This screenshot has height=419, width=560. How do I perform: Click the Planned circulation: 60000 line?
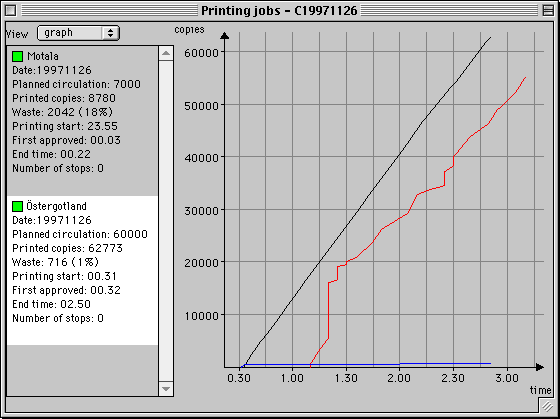click(80, 234)
